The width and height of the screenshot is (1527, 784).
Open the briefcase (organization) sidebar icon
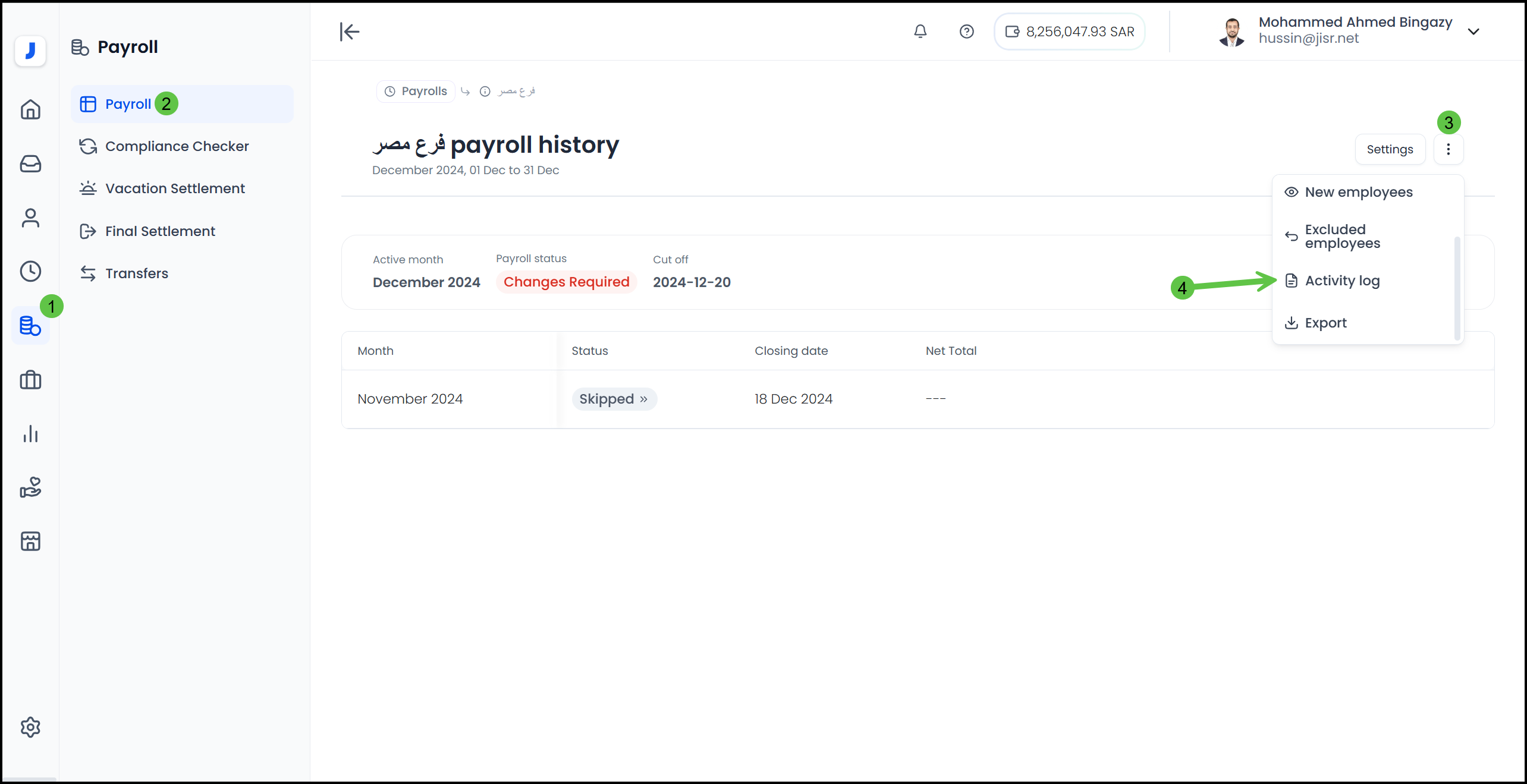click(x=30, y=380)
